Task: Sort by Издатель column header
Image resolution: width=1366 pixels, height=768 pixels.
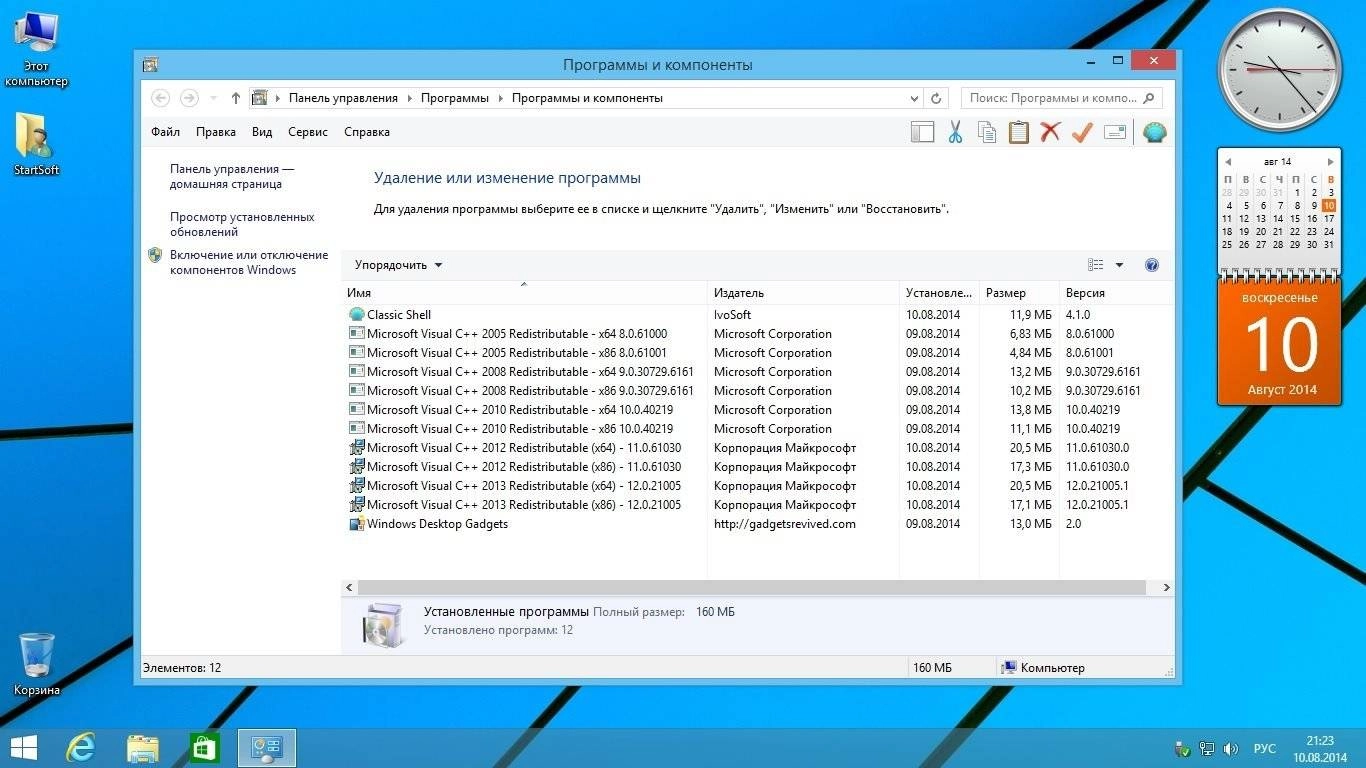Action: 803,293
